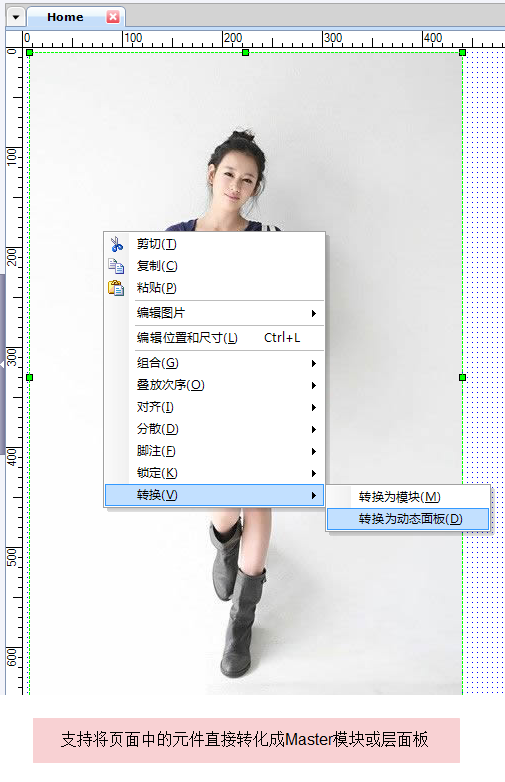Click the scissors Cut icon
The width and height of the screenshot is (505, 782).
[117, 244]
